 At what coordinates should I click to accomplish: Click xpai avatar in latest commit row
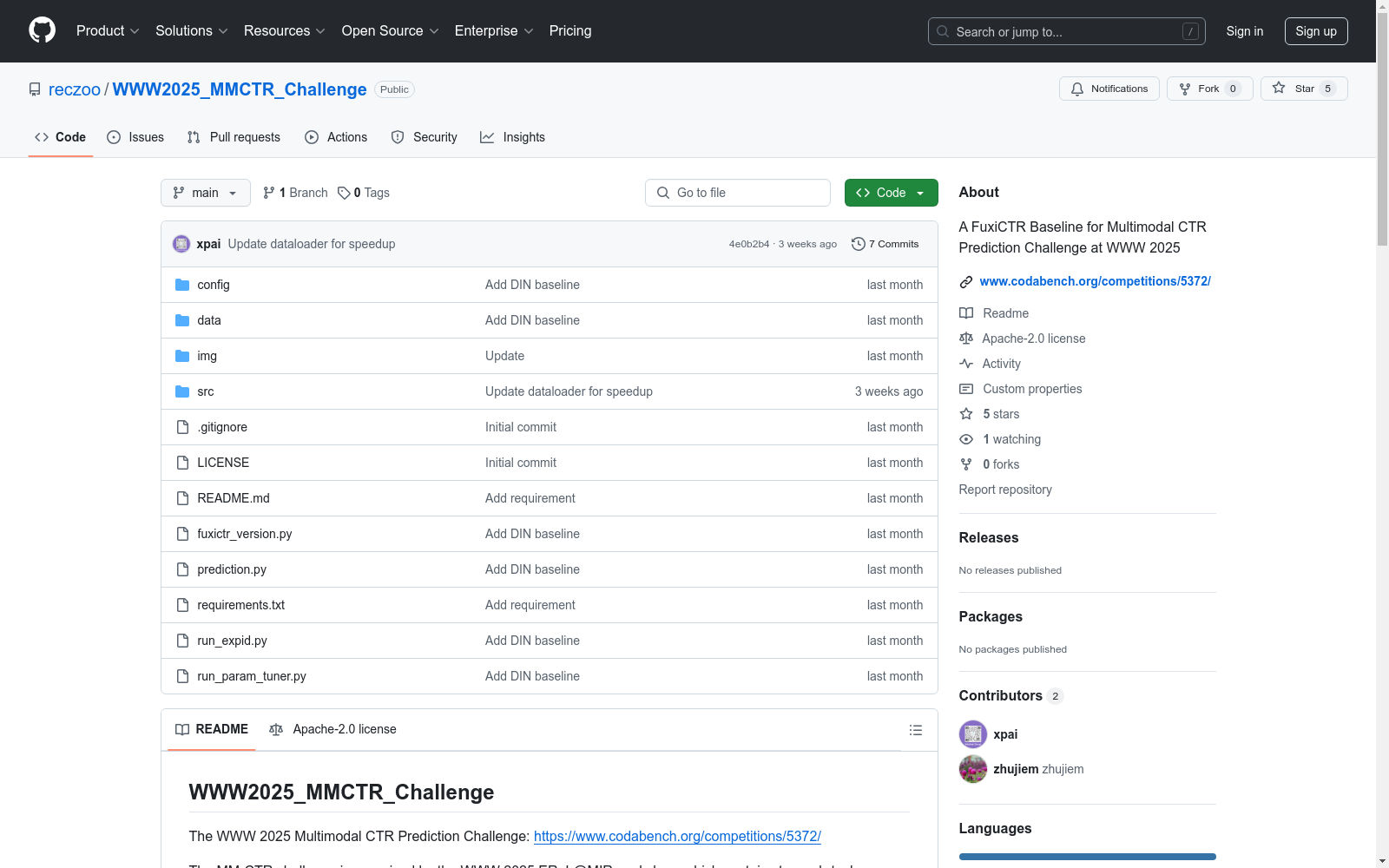(181, 244)
